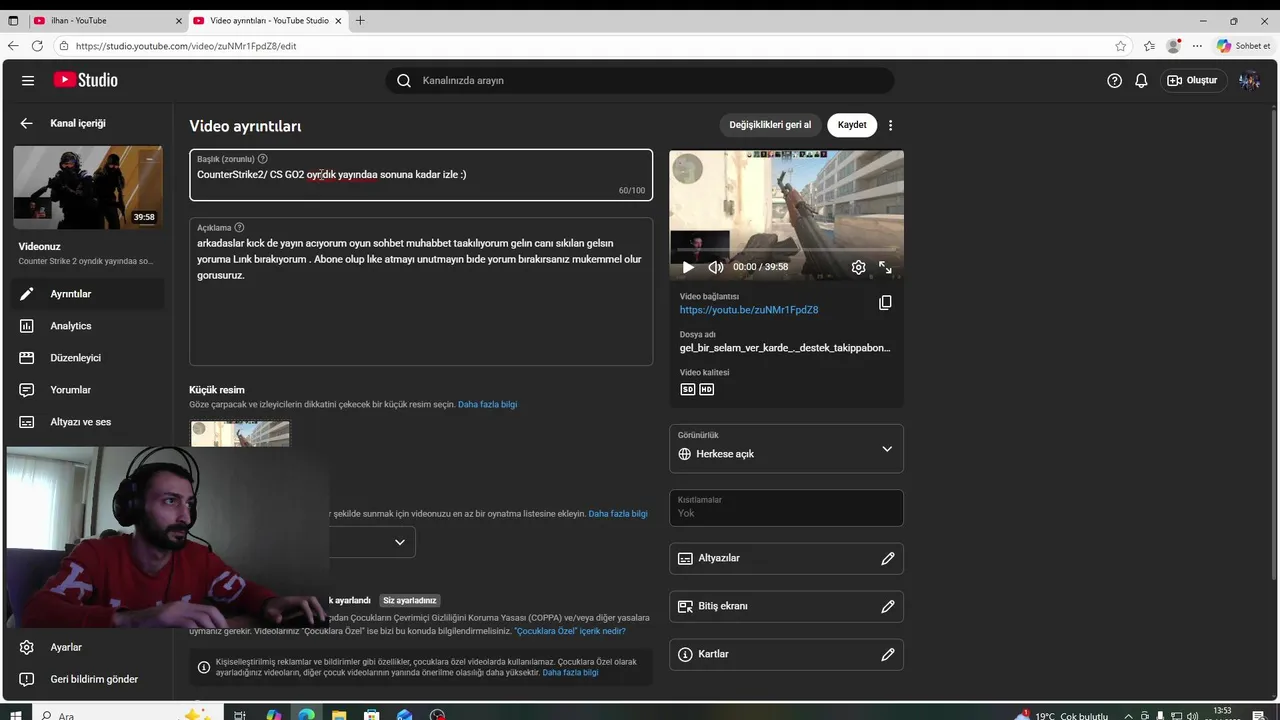Click the Kaydet button

pyautogui.click(x=852, y=125)
